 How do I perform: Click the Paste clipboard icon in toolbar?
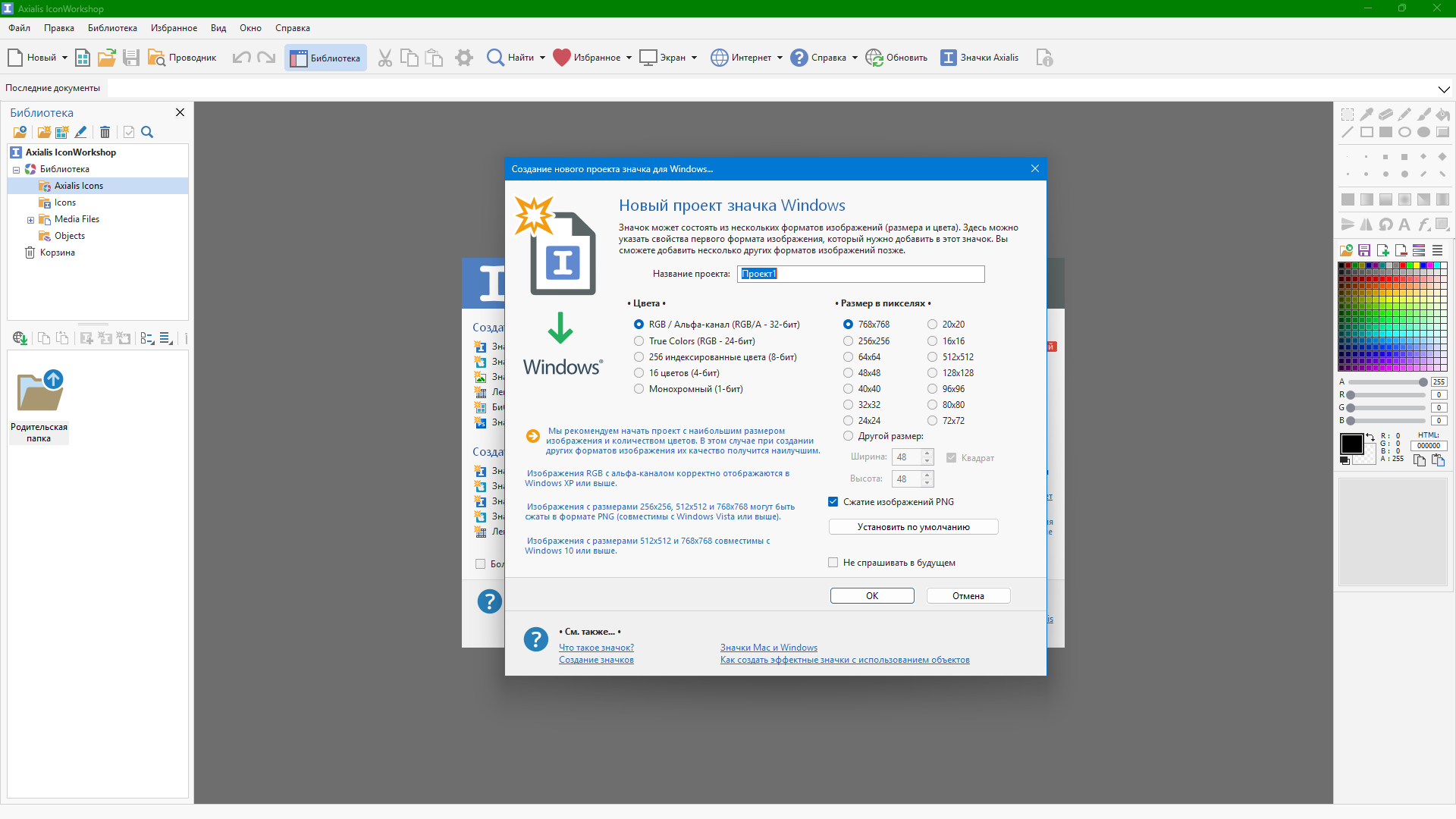(434, 58)
